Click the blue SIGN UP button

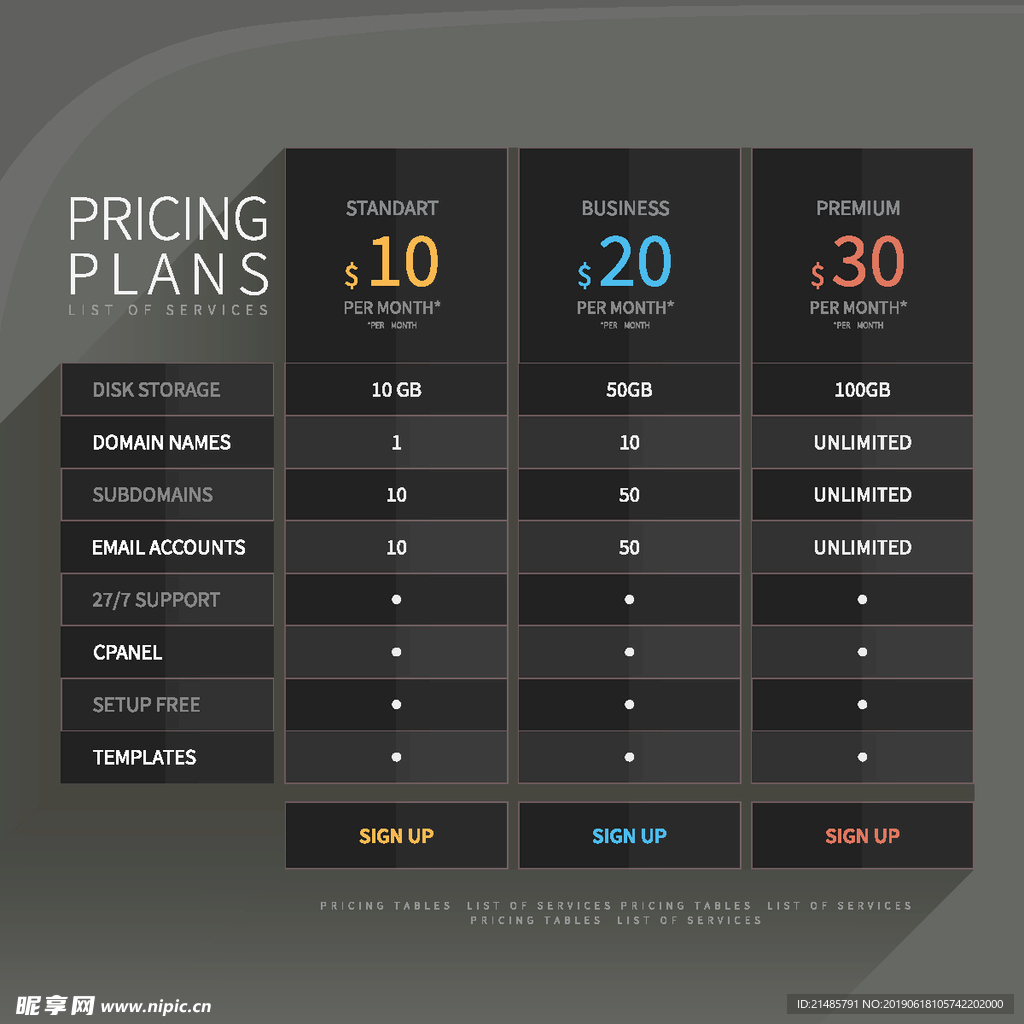click(629, 836)
